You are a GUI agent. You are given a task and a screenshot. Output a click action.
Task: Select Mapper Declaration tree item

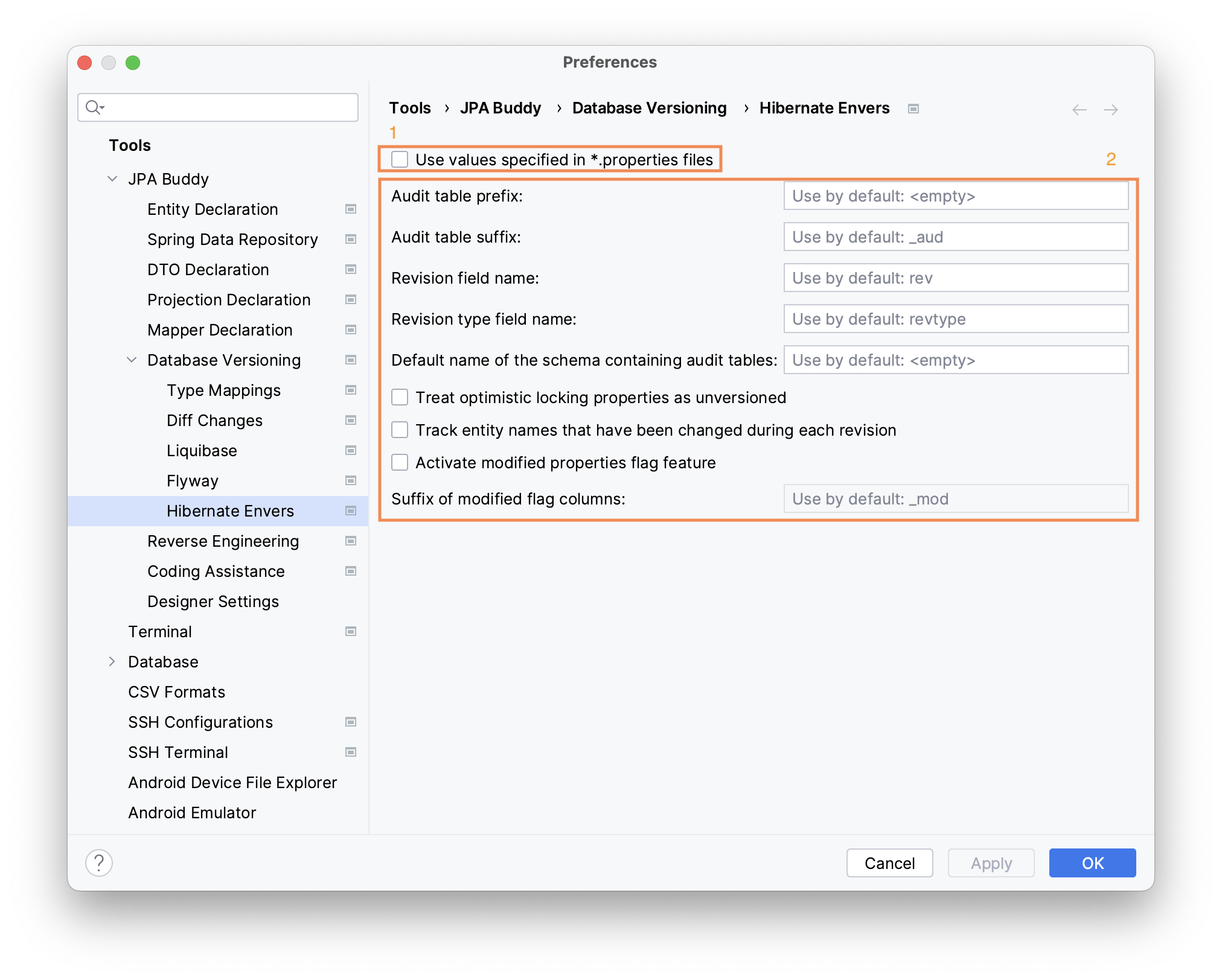pyautogui.click(x=220, y=329)
